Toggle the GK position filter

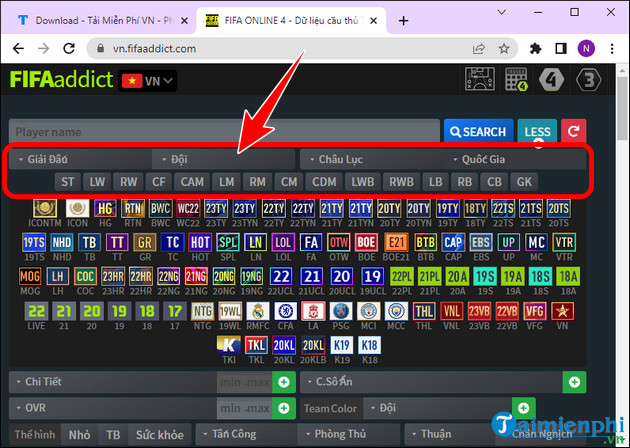522,182
